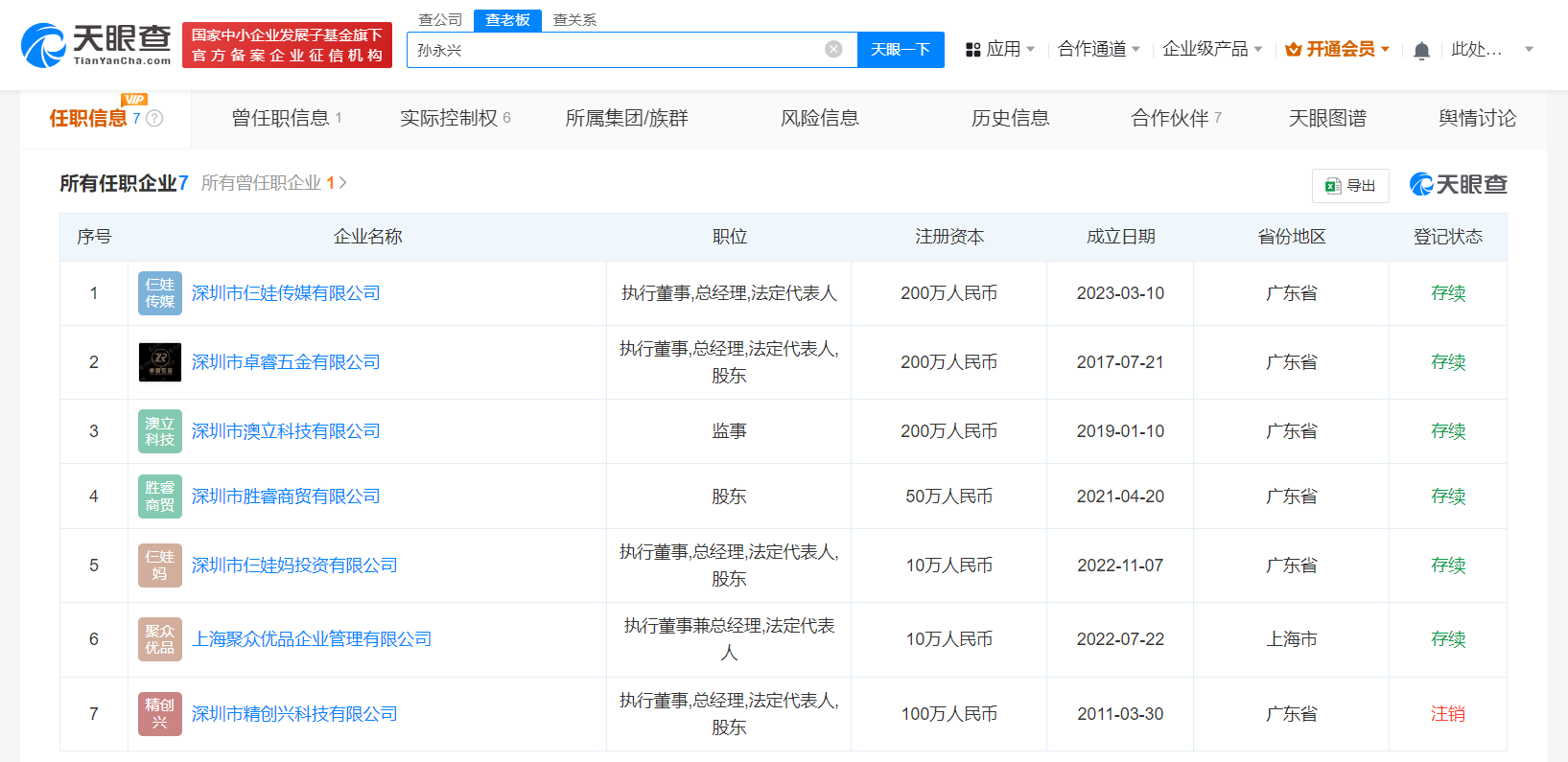Click the 2011-03-30 founding date cell
1568x762 pixels.
pos(1120,714)
